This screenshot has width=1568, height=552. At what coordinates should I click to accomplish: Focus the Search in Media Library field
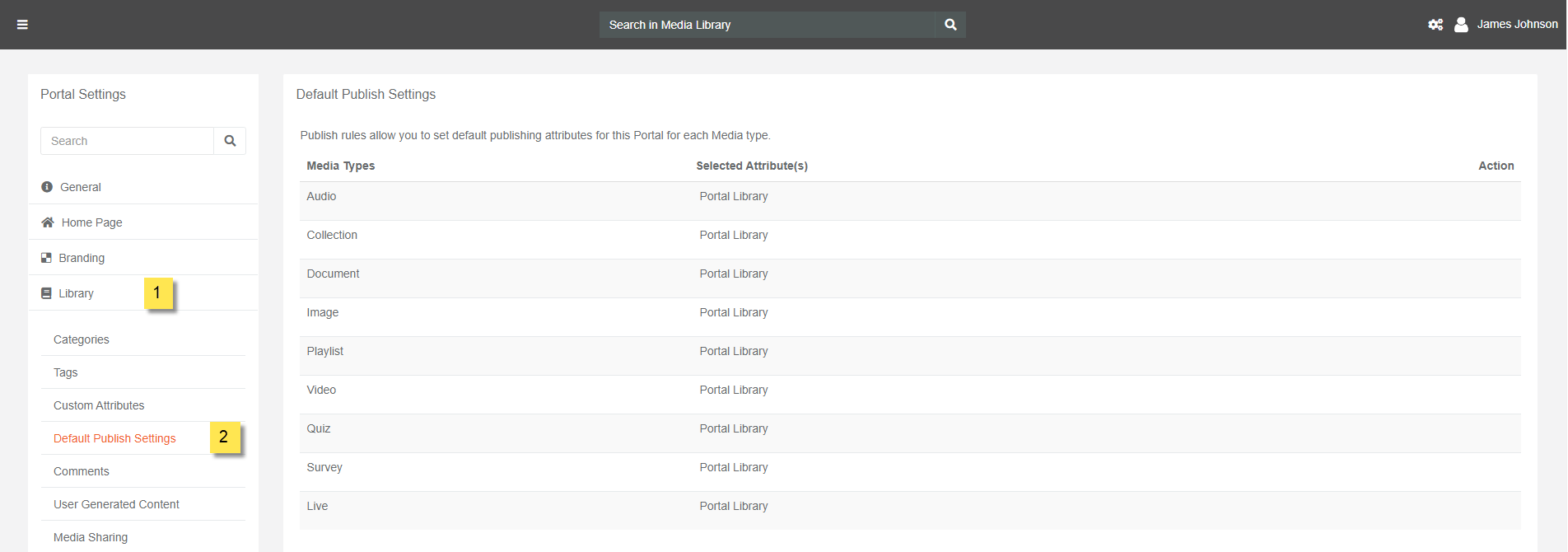pos(766,25)
